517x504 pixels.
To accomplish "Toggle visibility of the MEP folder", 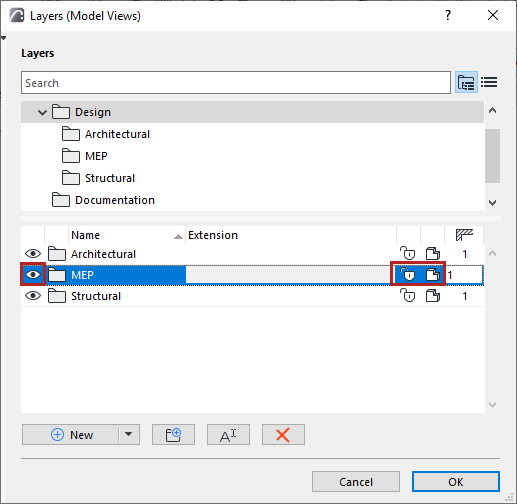I will pyautogui.click(x=33, y=275).
